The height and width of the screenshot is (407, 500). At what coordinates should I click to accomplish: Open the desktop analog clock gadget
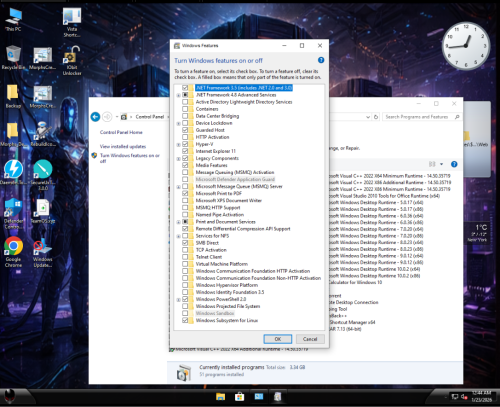click(x=466, y=46)
